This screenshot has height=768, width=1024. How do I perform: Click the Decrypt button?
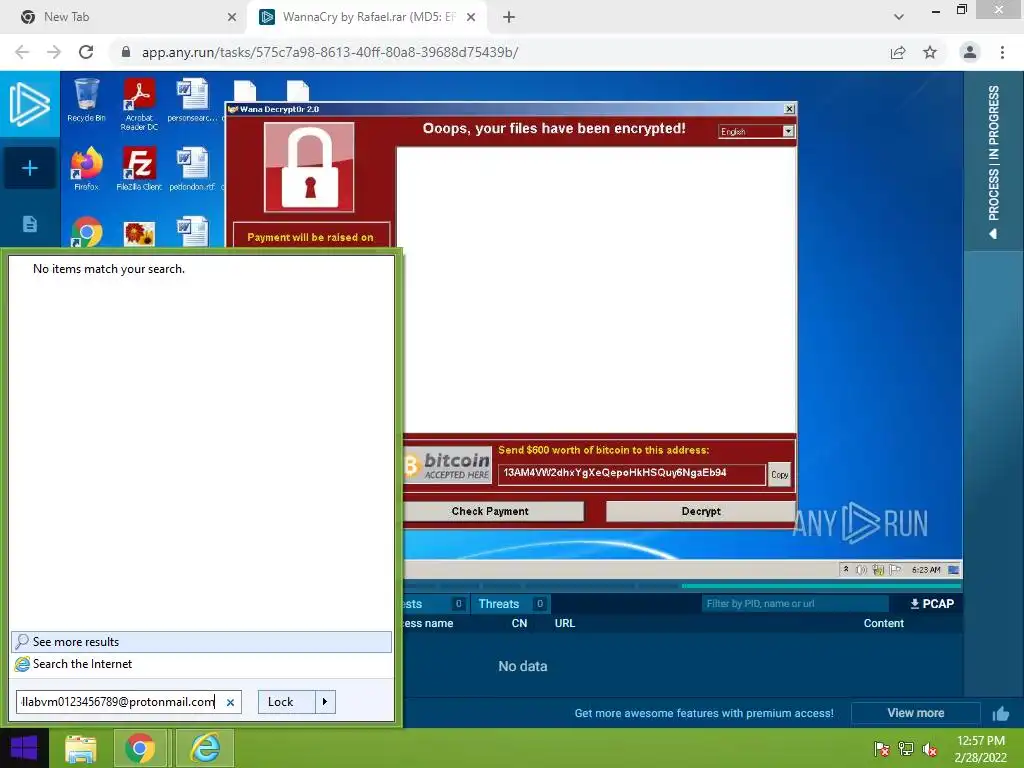coord(701,511)
